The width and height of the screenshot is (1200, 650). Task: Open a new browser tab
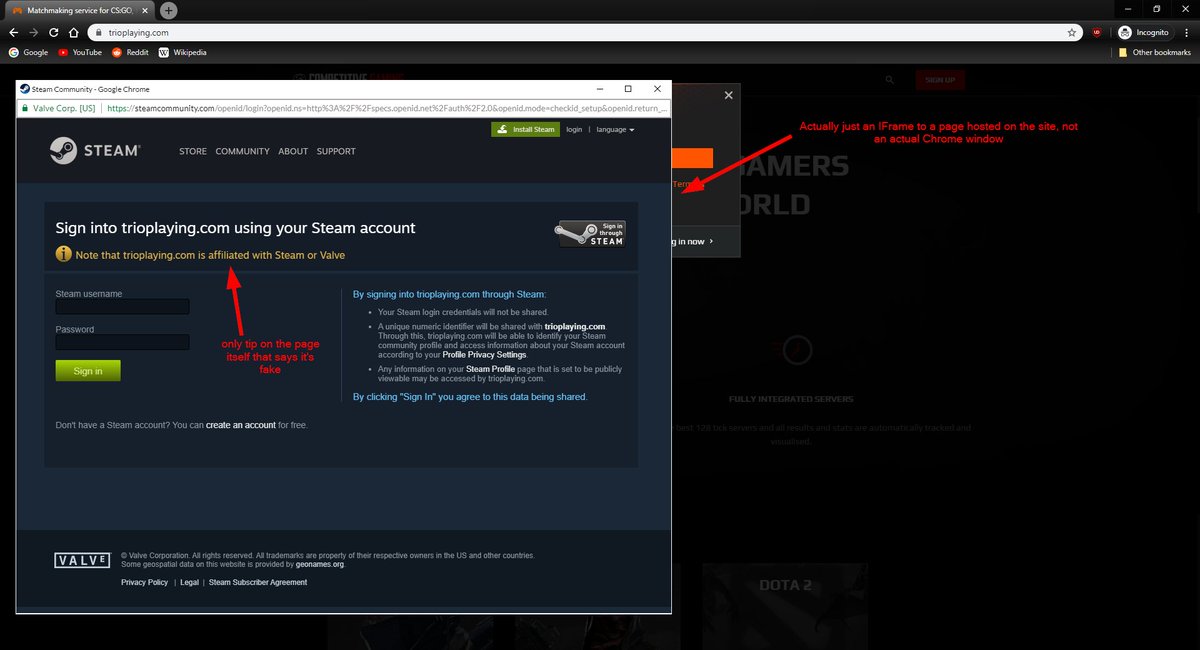[x=169, y=10]
